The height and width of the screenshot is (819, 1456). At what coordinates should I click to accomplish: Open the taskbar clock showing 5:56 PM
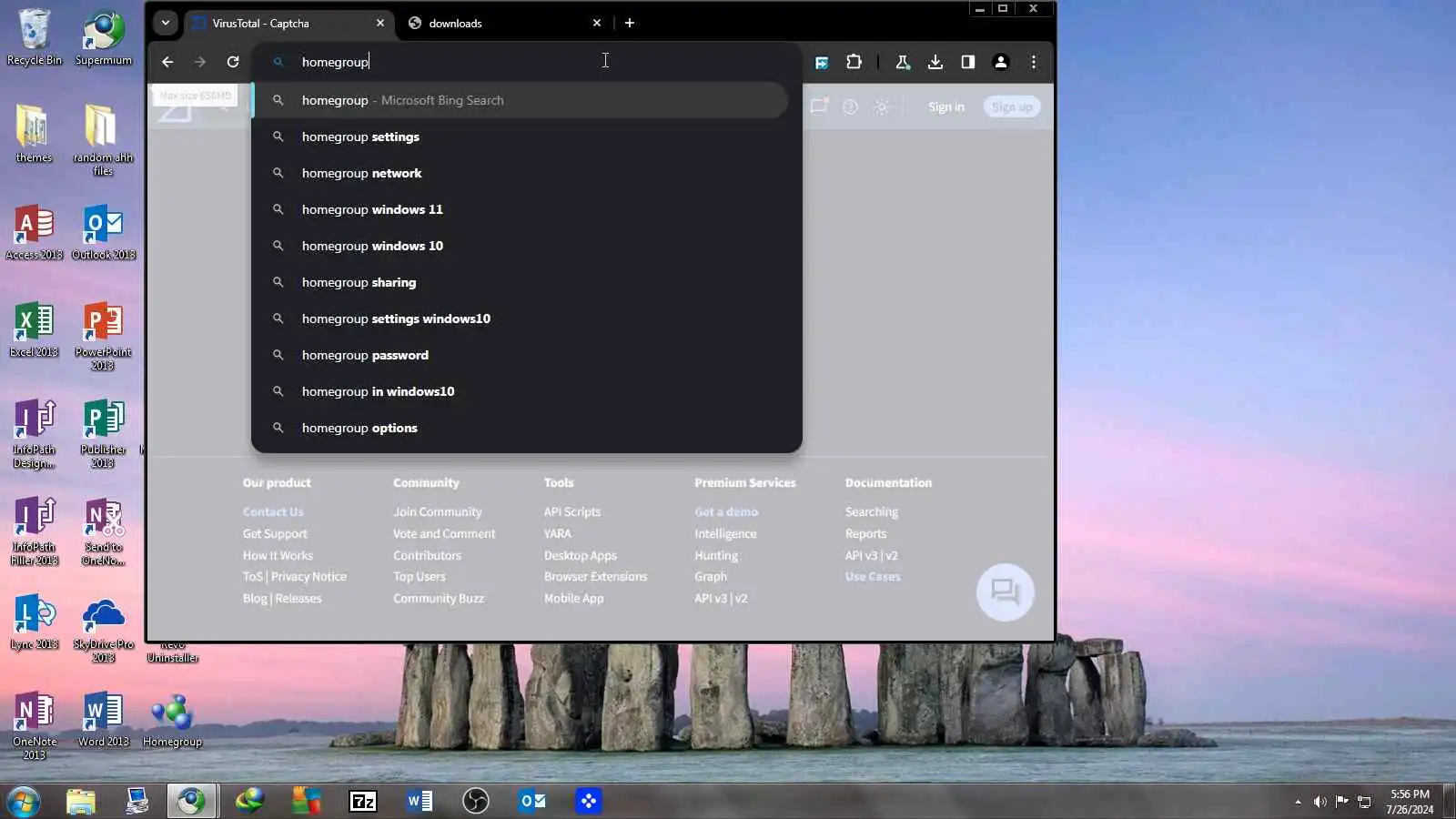click(1410, 802)
